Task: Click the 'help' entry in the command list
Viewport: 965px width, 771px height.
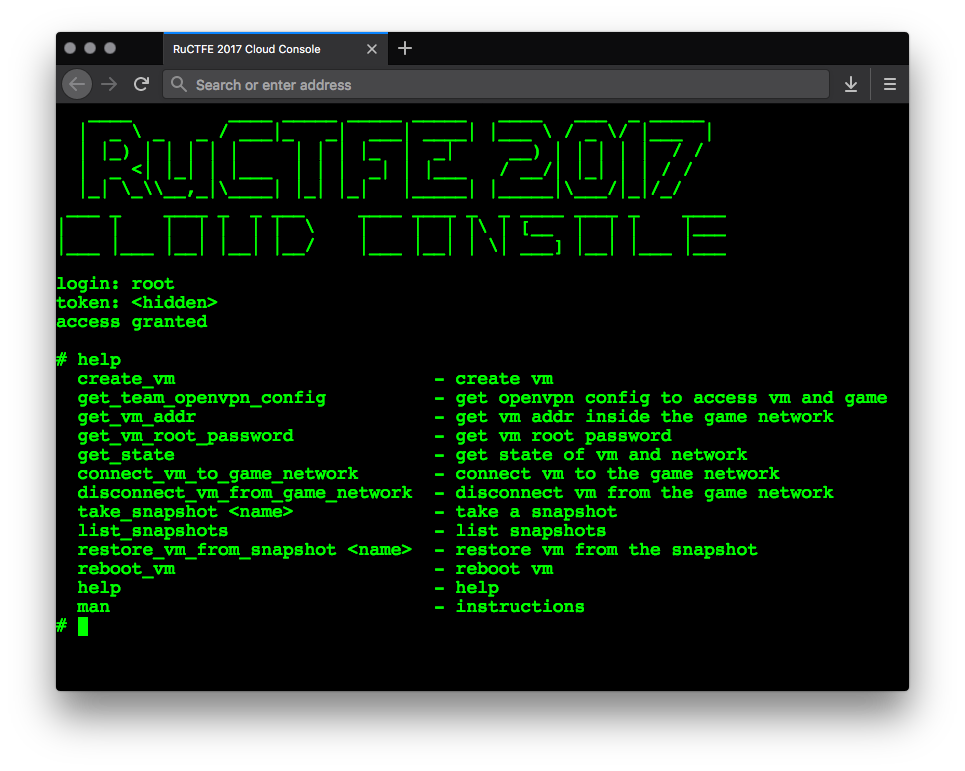Action: [99, 588]
